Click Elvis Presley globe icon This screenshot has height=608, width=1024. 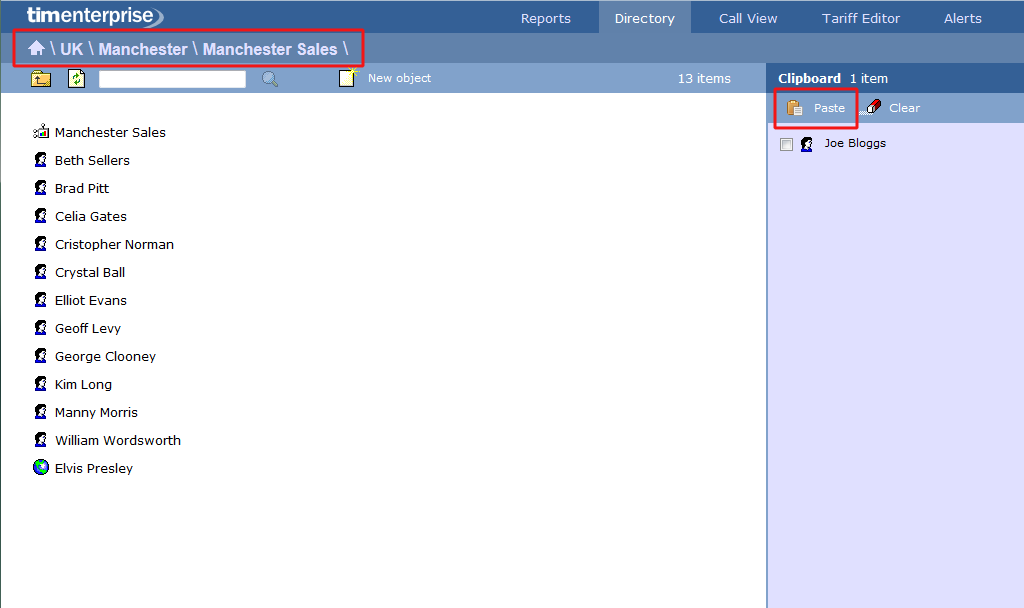(41, 467)
